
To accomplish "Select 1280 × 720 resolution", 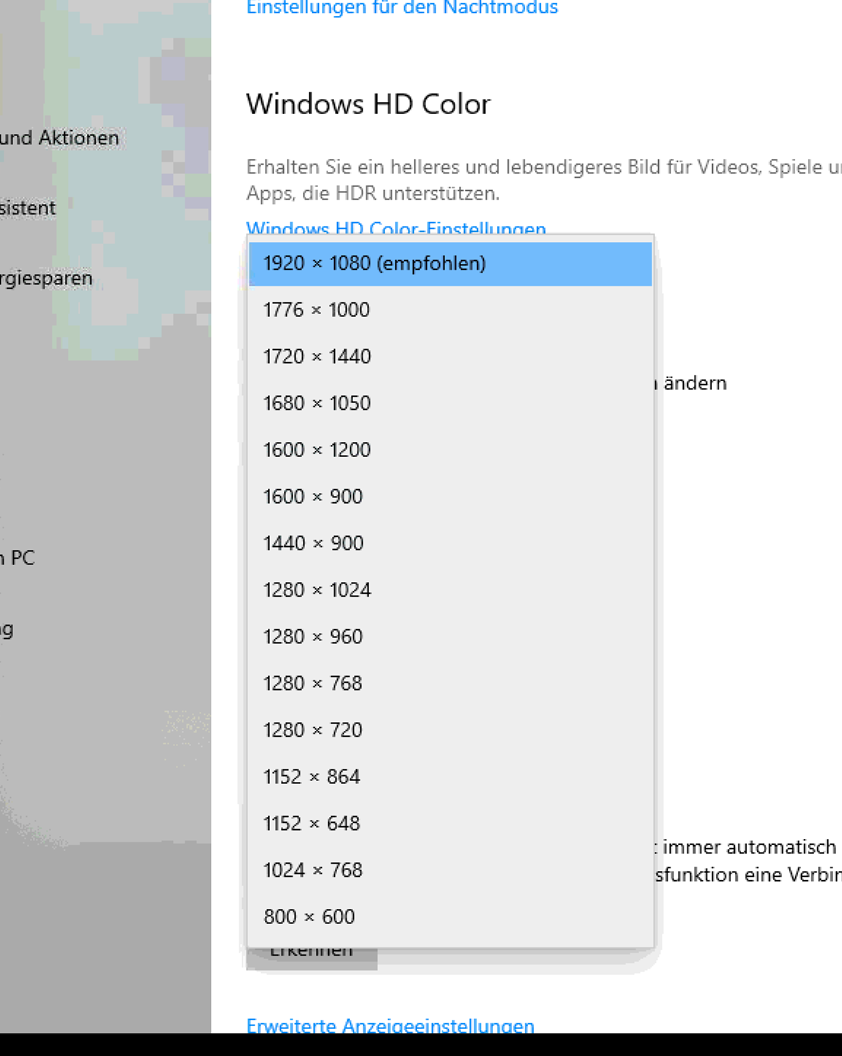I will (450, 730).
